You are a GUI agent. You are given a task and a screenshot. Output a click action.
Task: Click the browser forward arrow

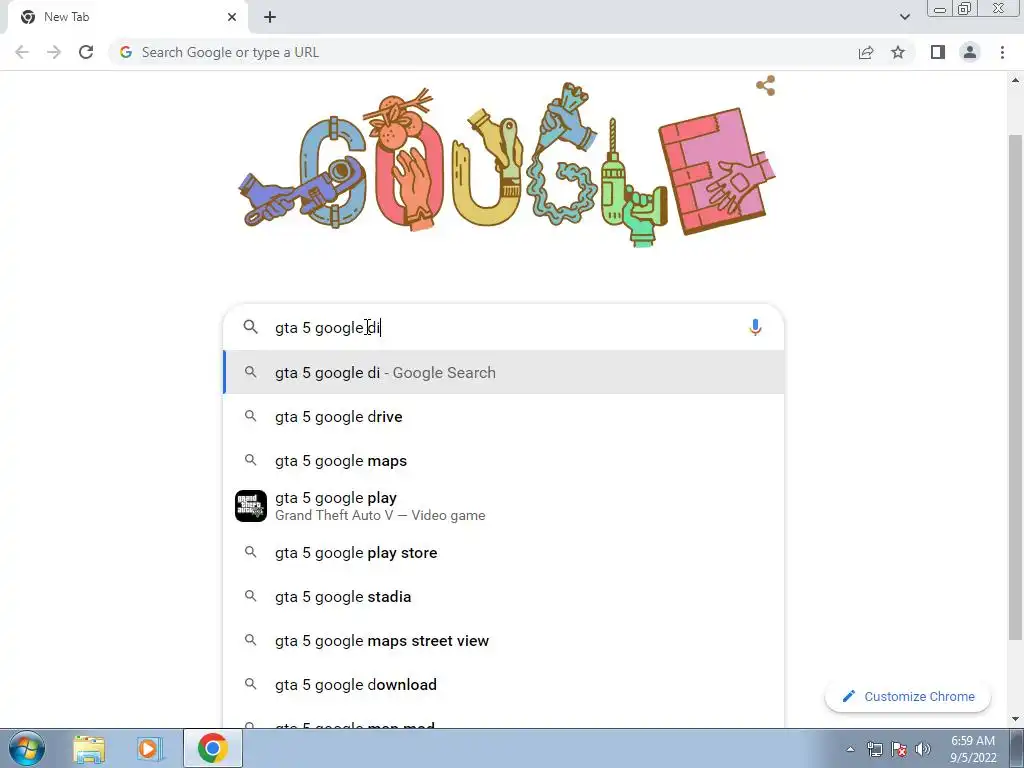coord(54,52)
